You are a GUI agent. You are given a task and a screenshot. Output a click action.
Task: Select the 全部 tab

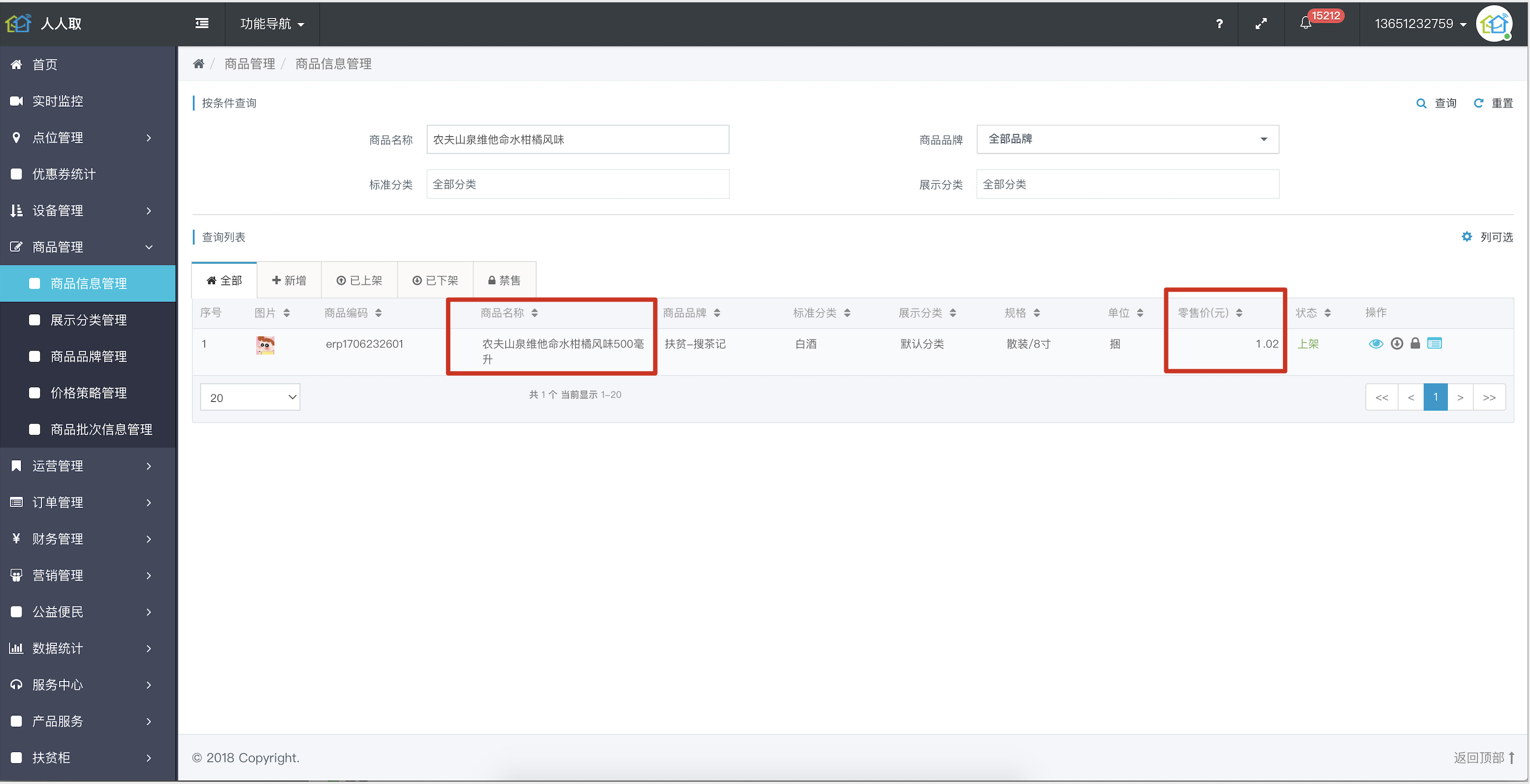click(224, 280)
